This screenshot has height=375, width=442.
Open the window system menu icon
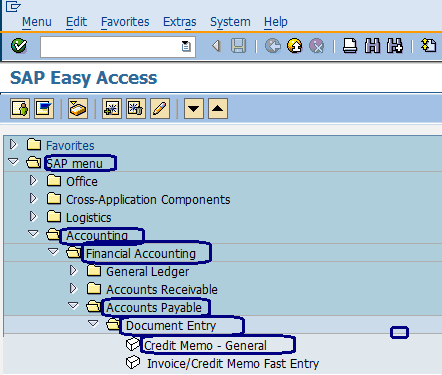coord(13,6)
